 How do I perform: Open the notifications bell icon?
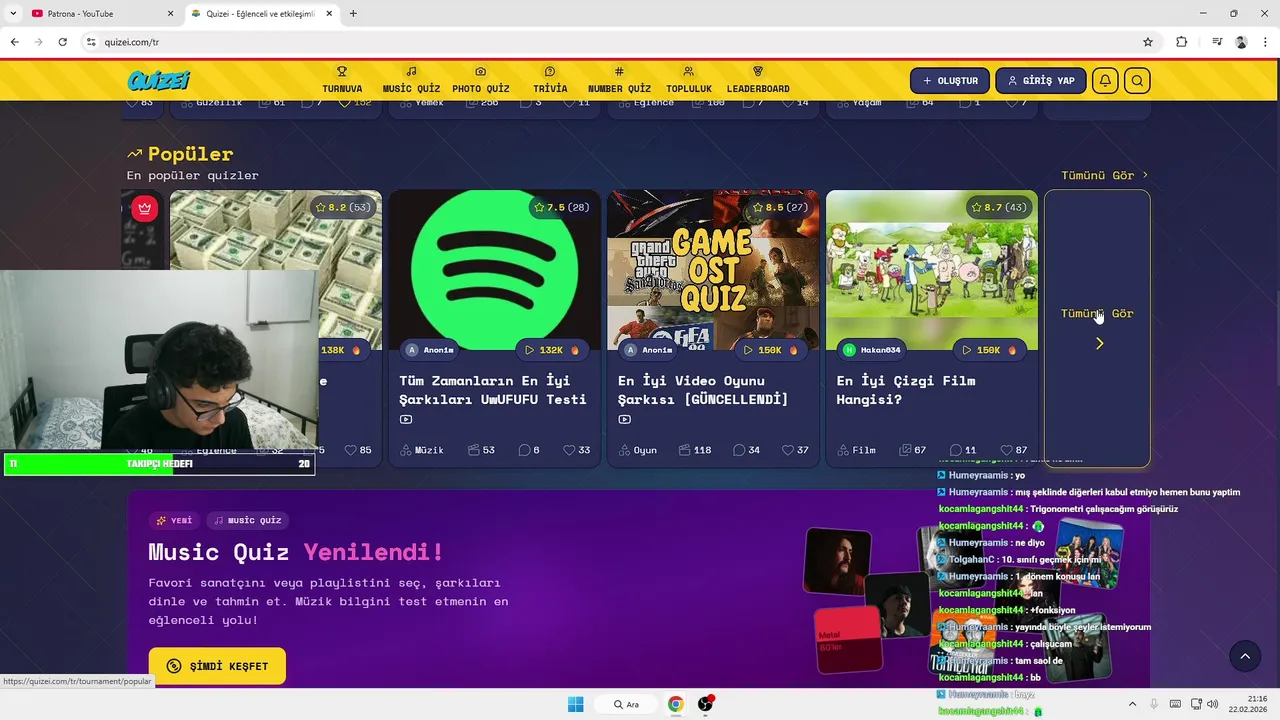1105,81
